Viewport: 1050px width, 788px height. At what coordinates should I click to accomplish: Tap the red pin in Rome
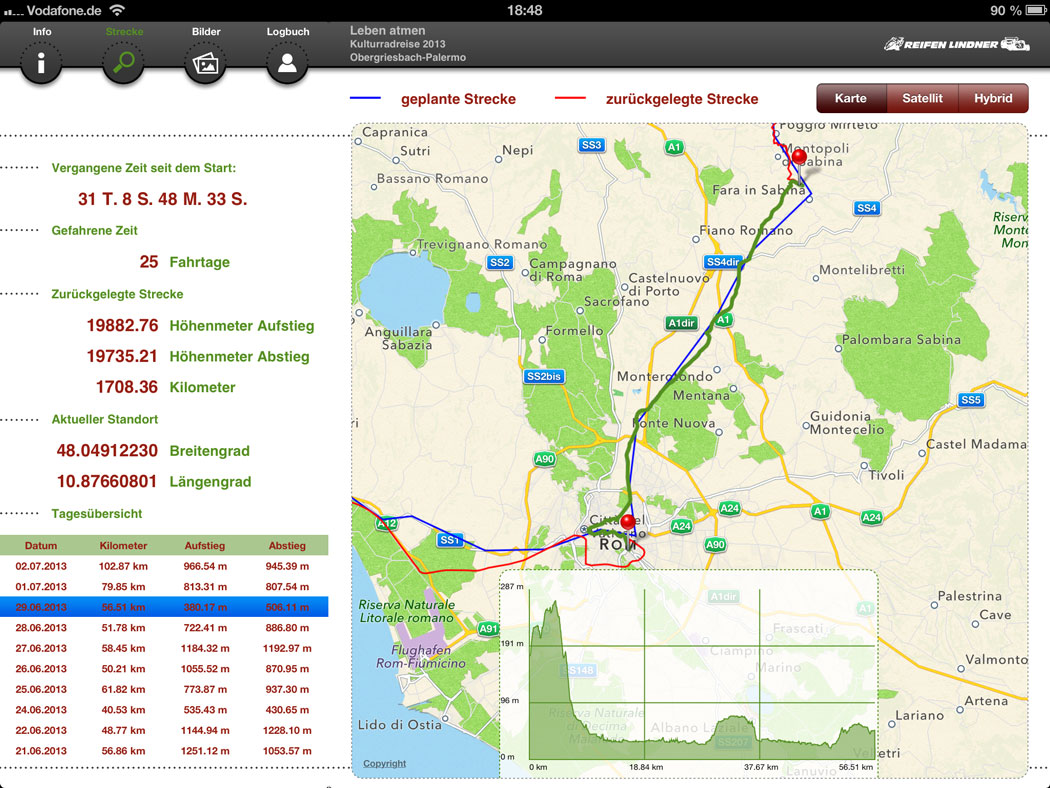628,522
